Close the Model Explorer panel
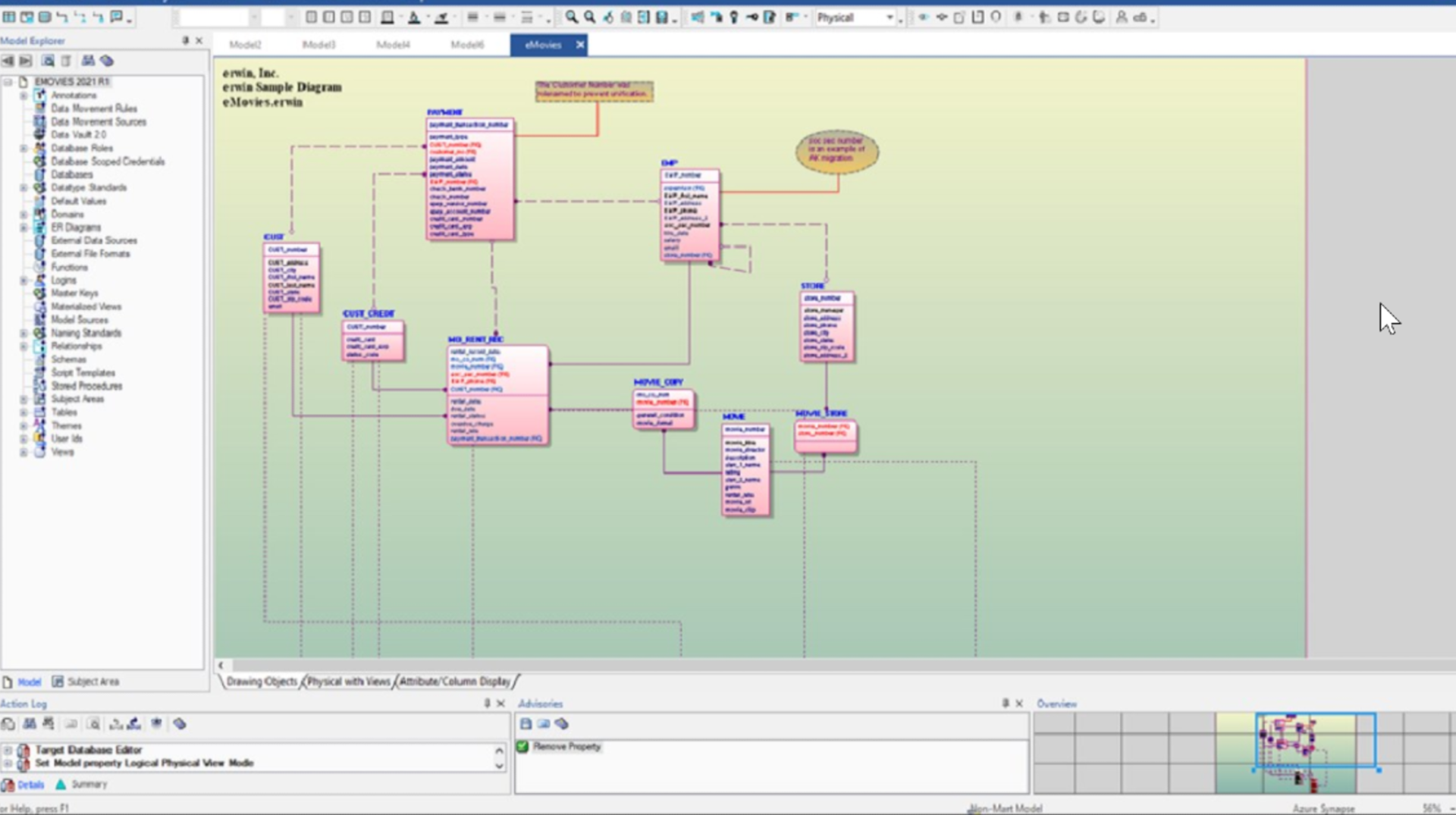1456x815 pixels. [x=199, y=41]
